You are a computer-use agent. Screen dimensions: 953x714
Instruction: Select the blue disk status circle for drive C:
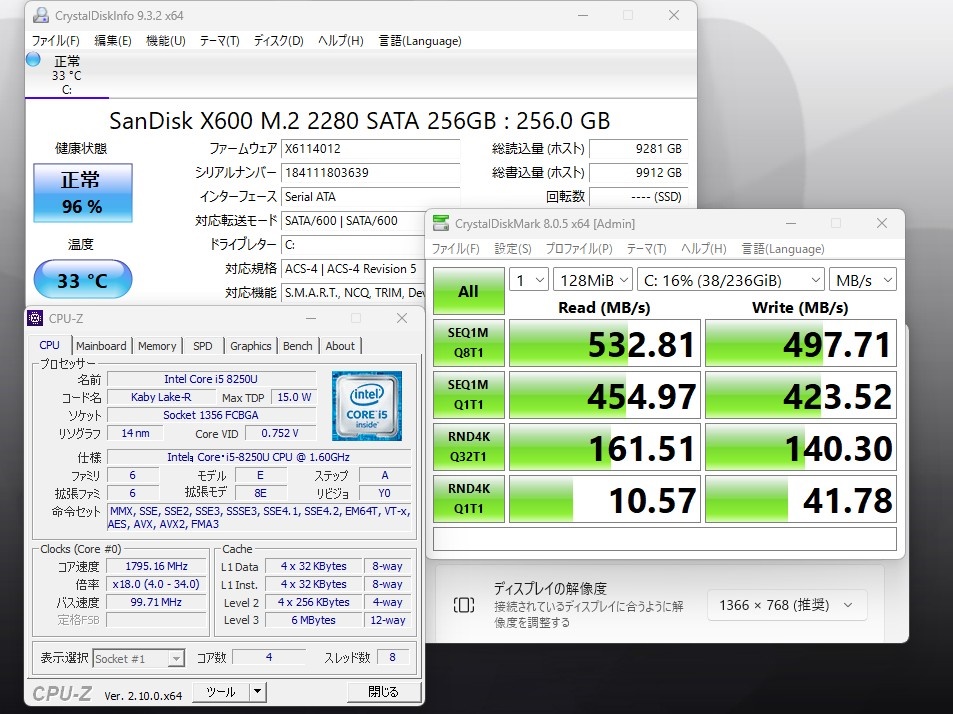coord(33,60)
